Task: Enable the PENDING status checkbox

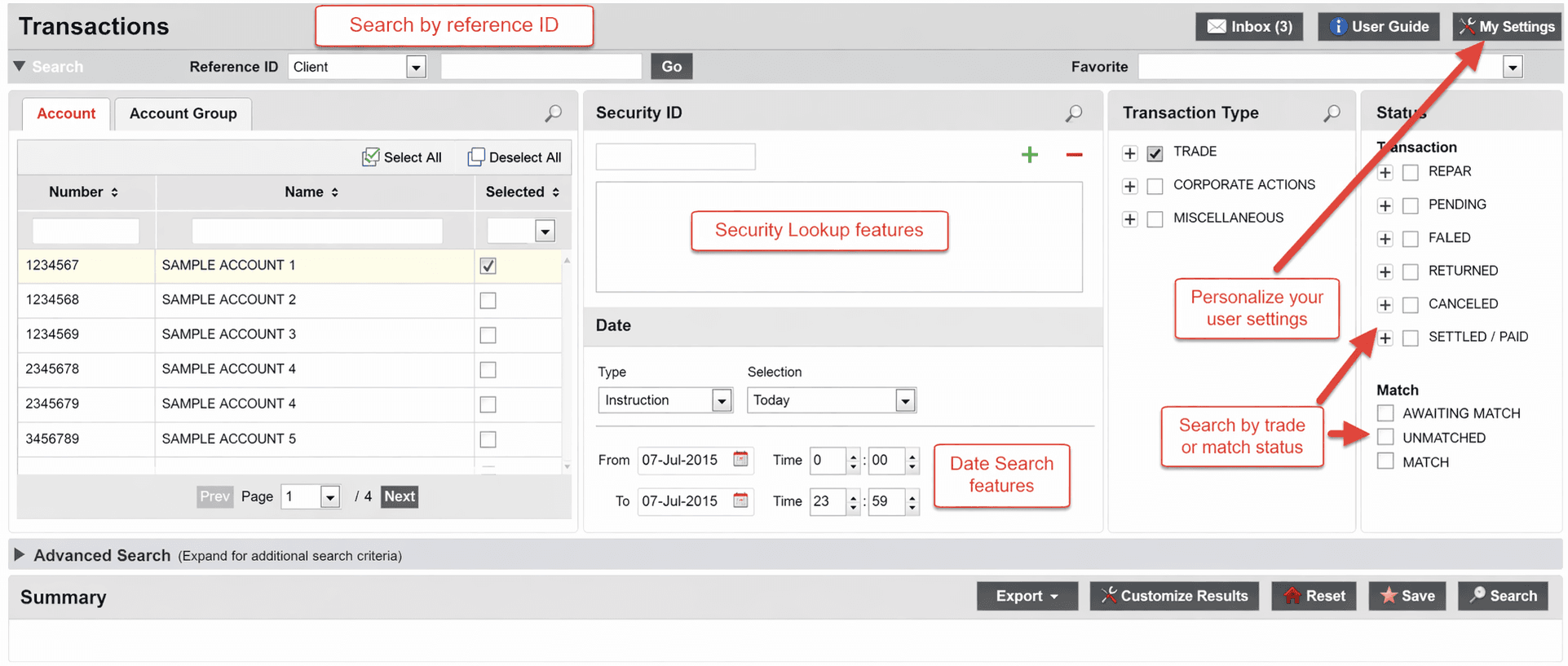Action: point(1411,205)
